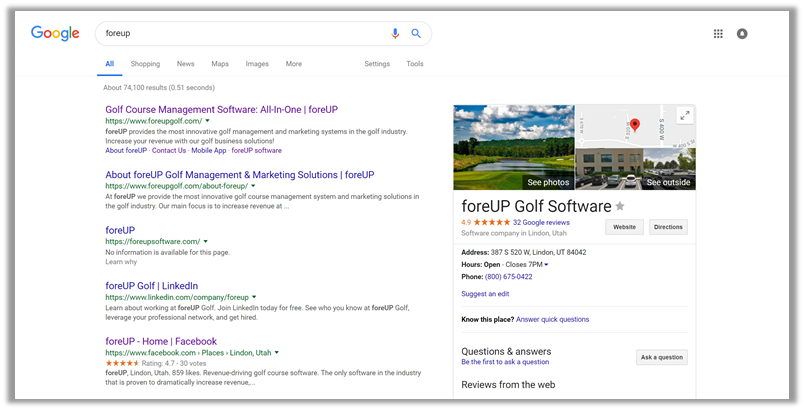Open foreUP Golf LinkedIn result
Screen dimensions: 804x410
pos(152,286)
